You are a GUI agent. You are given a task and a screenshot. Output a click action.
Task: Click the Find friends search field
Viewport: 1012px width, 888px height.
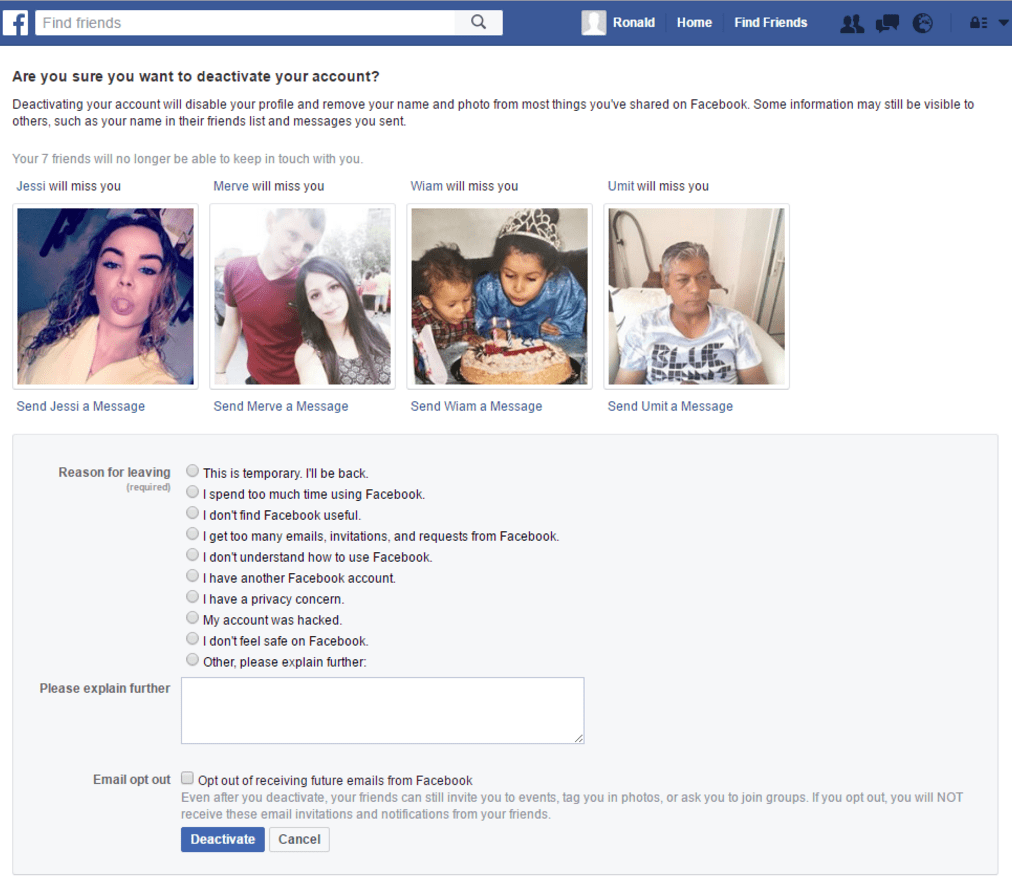(x=245, y=23)
